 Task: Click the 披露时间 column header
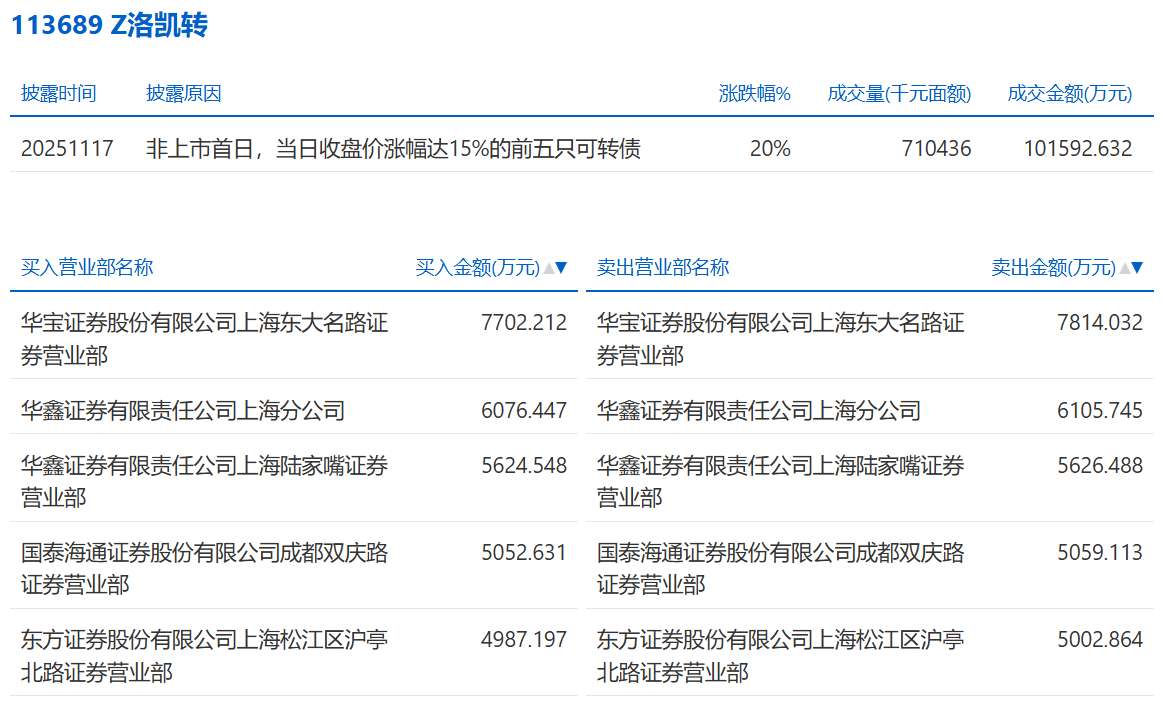pyautogui.click(x=59, y=94)
